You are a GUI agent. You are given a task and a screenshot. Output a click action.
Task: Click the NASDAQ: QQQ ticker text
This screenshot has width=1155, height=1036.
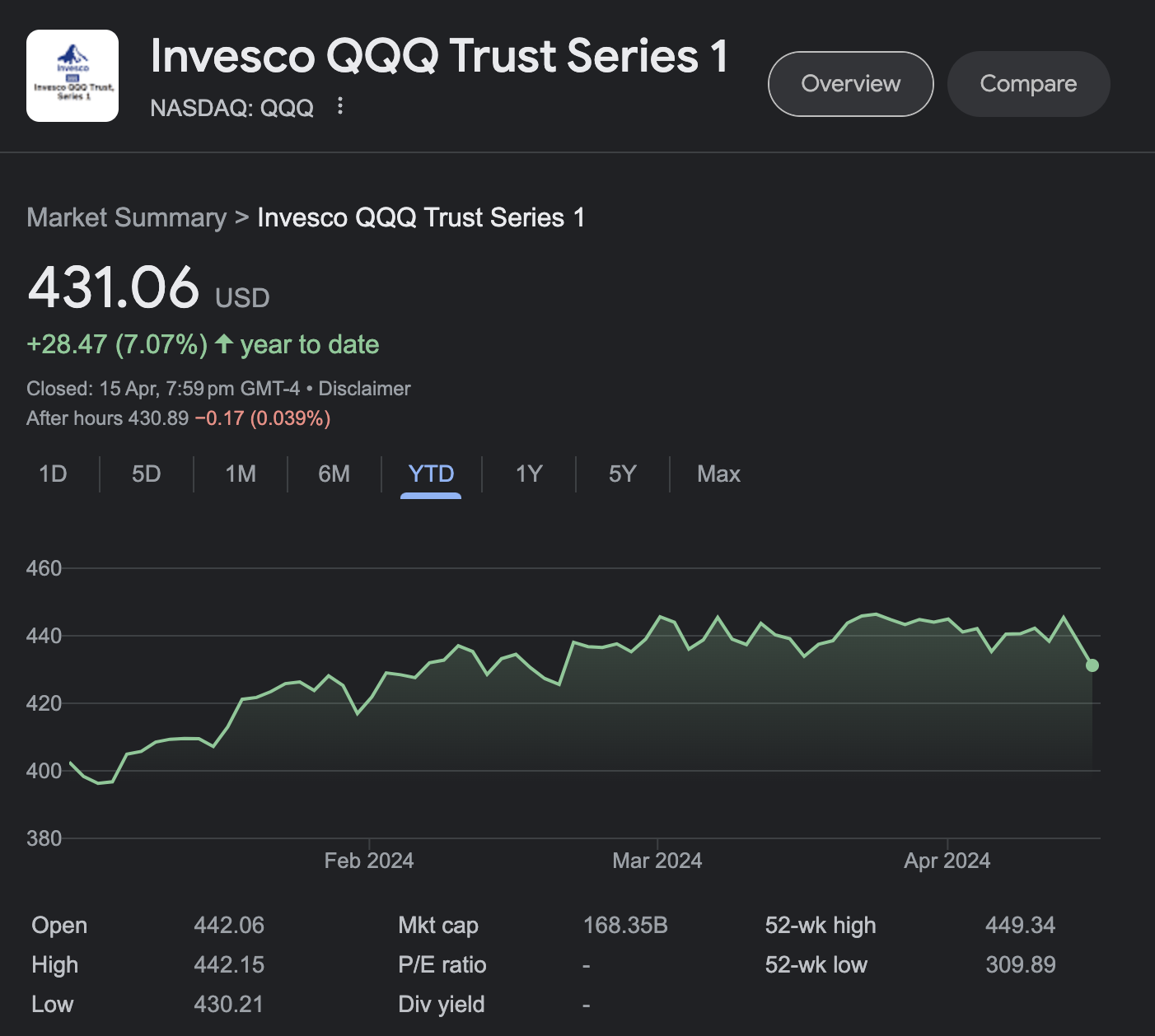coord(231,108)
